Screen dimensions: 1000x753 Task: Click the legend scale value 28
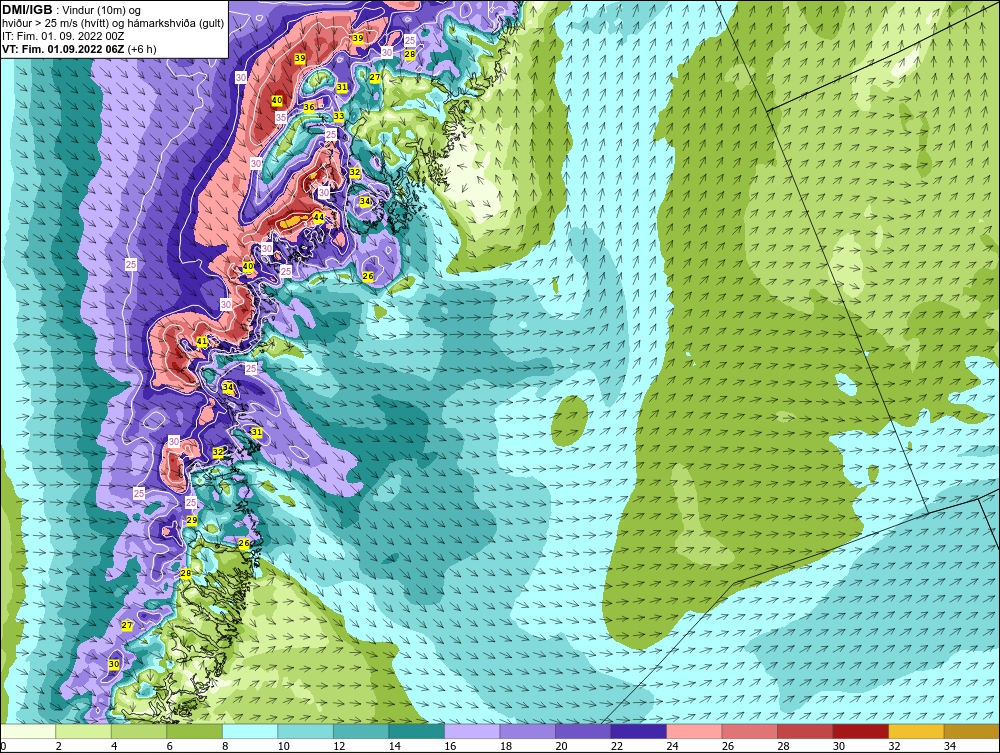(x=783, y=746)
